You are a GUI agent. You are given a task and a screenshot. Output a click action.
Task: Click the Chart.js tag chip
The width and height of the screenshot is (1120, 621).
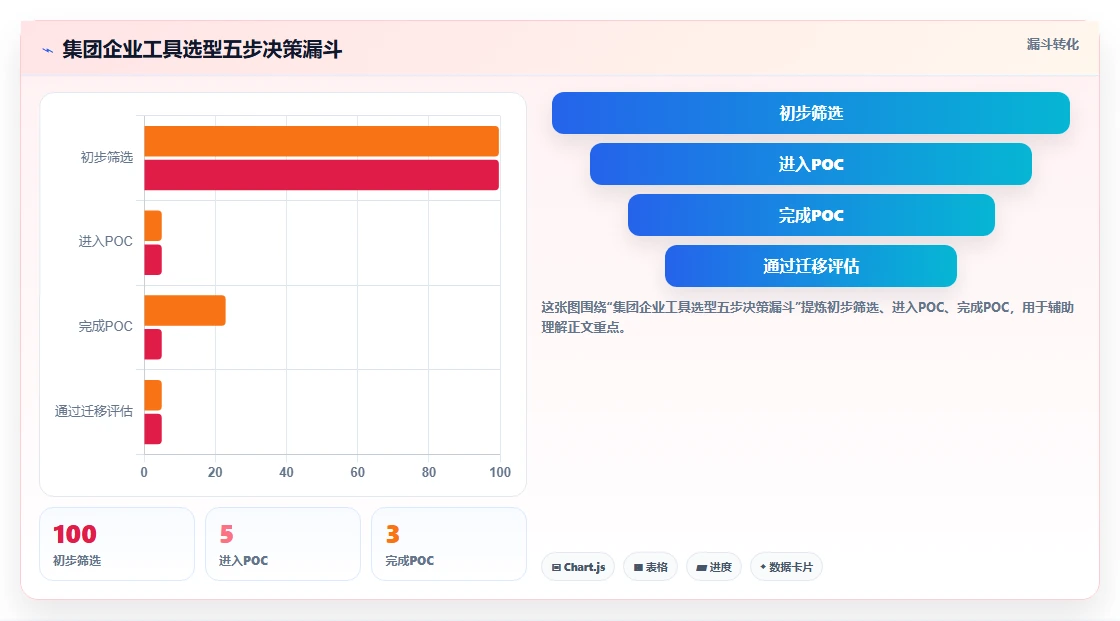578,567
